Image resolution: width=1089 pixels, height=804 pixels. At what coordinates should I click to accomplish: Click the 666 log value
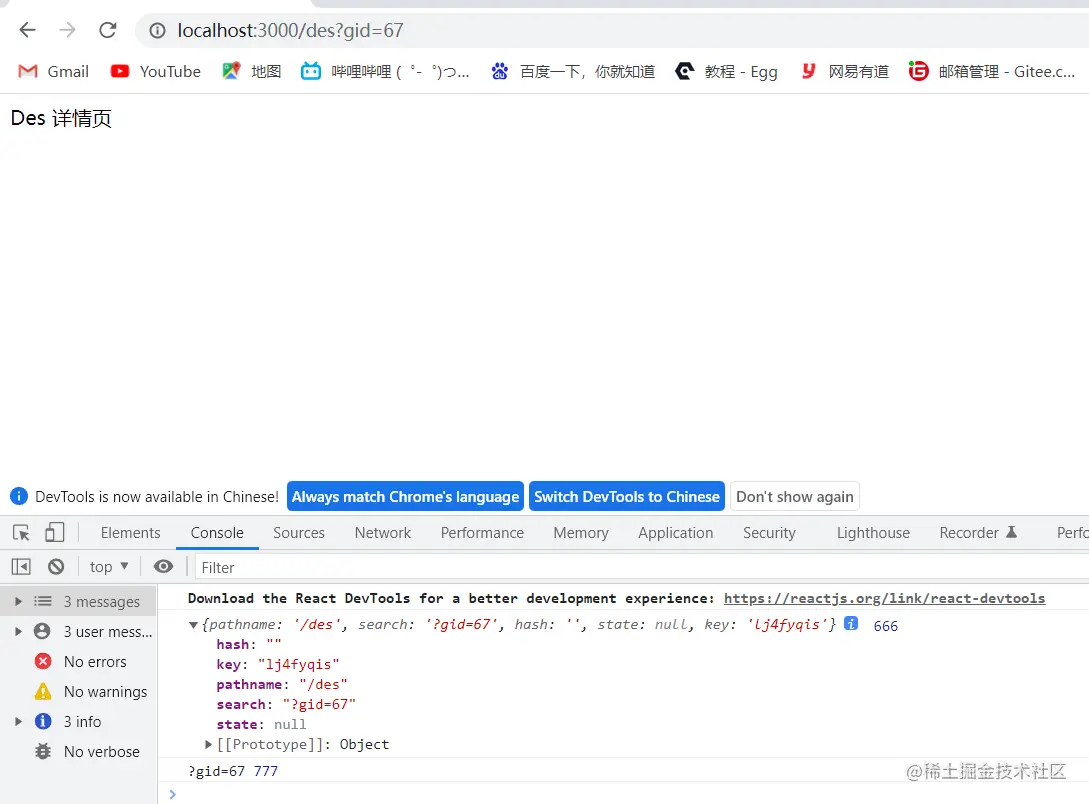pos(886,626)
